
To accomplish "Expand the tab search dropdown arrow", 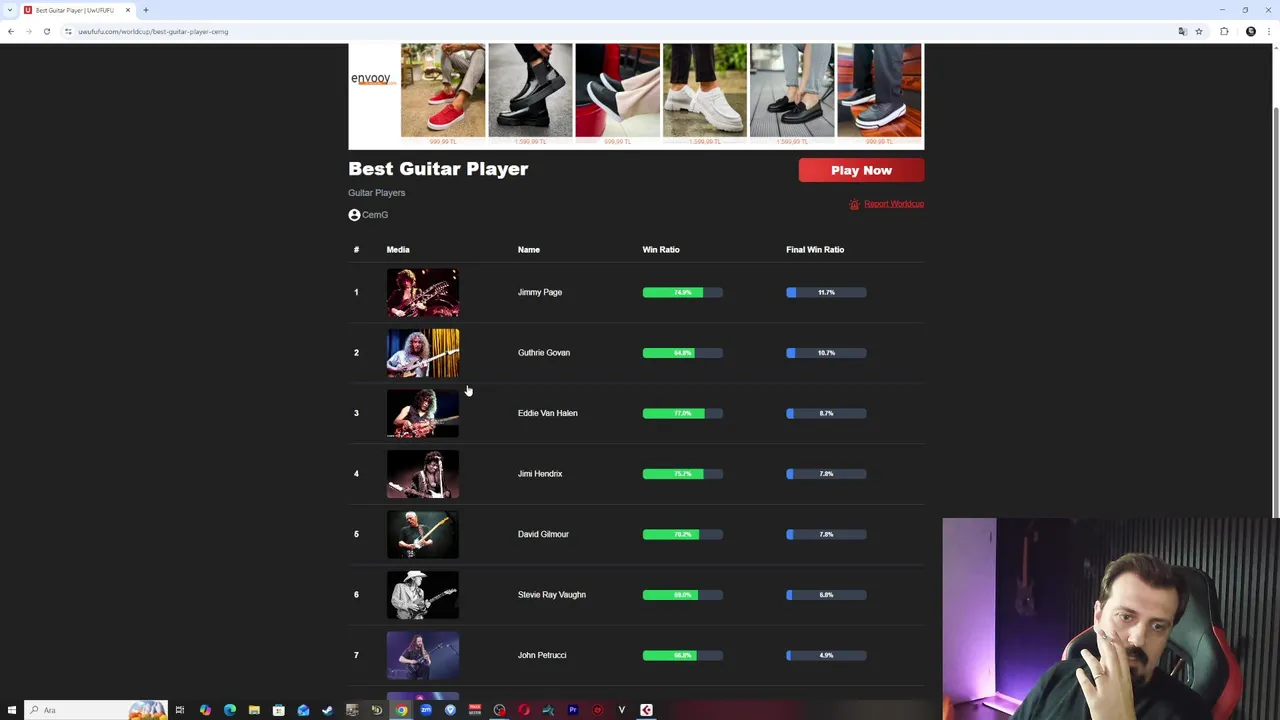I will click(9, 10).
